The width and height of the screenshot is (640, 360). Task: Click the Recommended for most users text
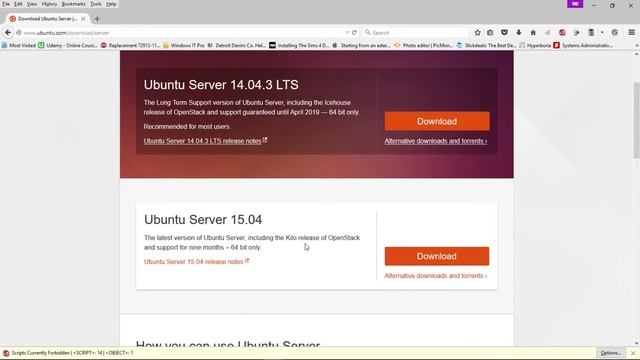[187, 127]
